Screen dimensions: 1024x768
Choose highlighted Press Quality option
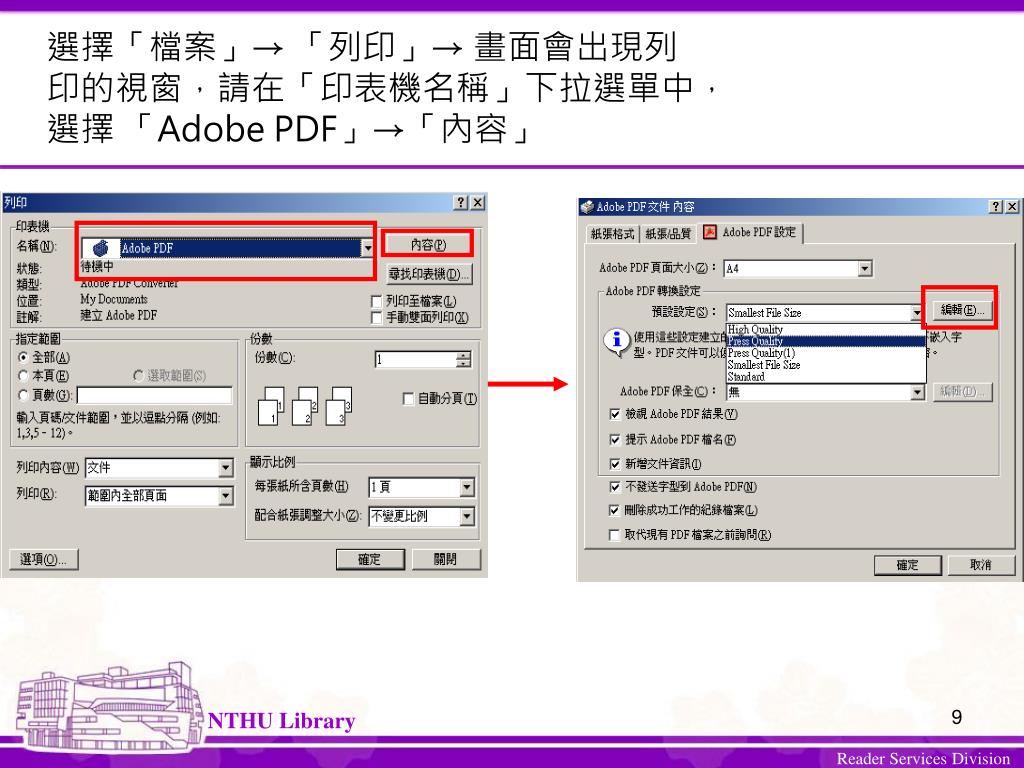tap(826, 342)
